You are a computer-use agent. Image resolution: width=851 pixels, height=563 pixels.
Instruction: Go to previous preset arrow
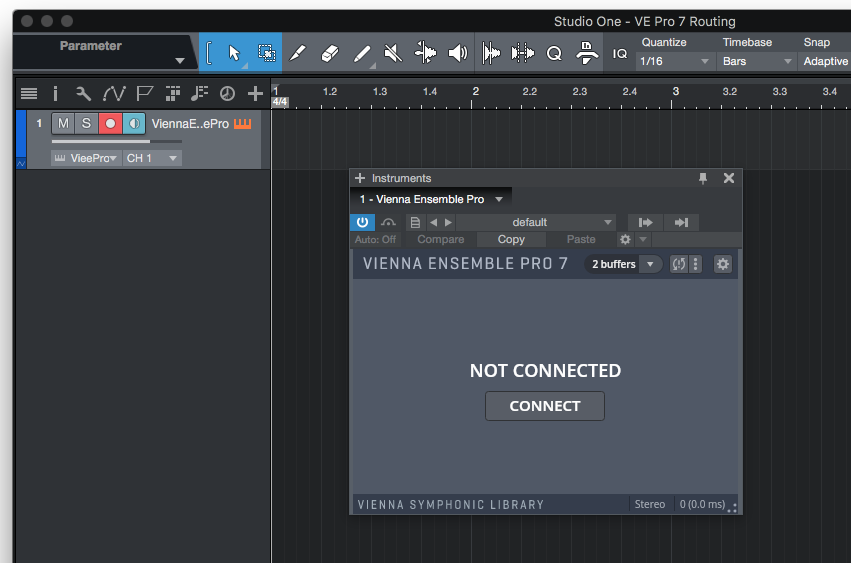pos(433,222)
